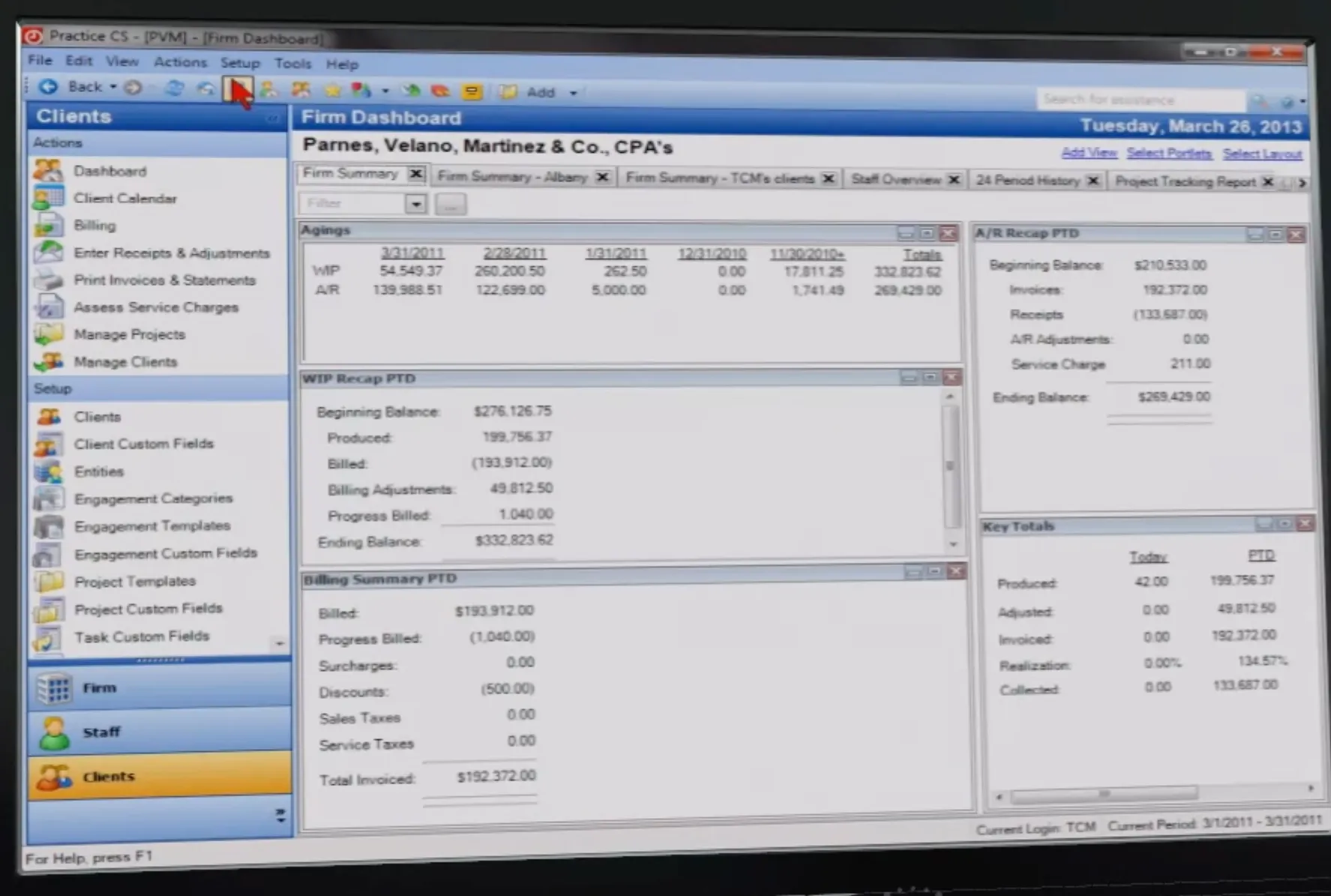Expand the sidebar list down arrow

(279, 643)
